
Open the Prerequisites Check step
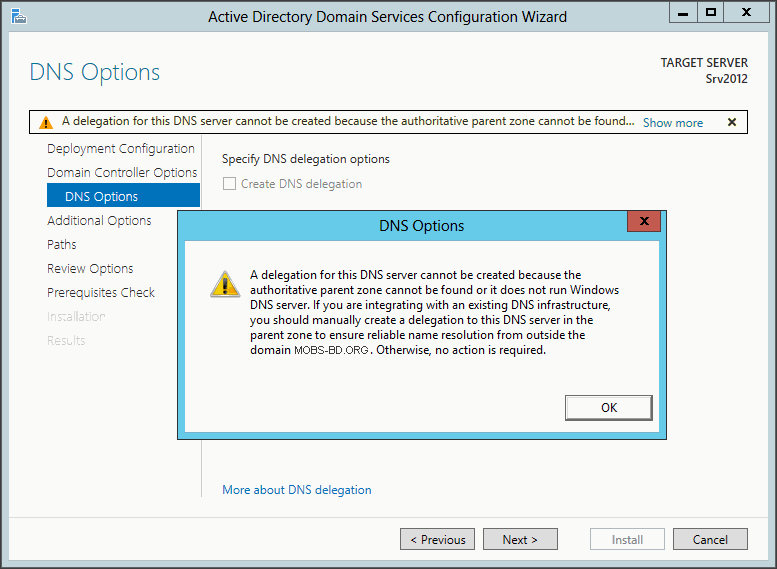tap(101, 292)
